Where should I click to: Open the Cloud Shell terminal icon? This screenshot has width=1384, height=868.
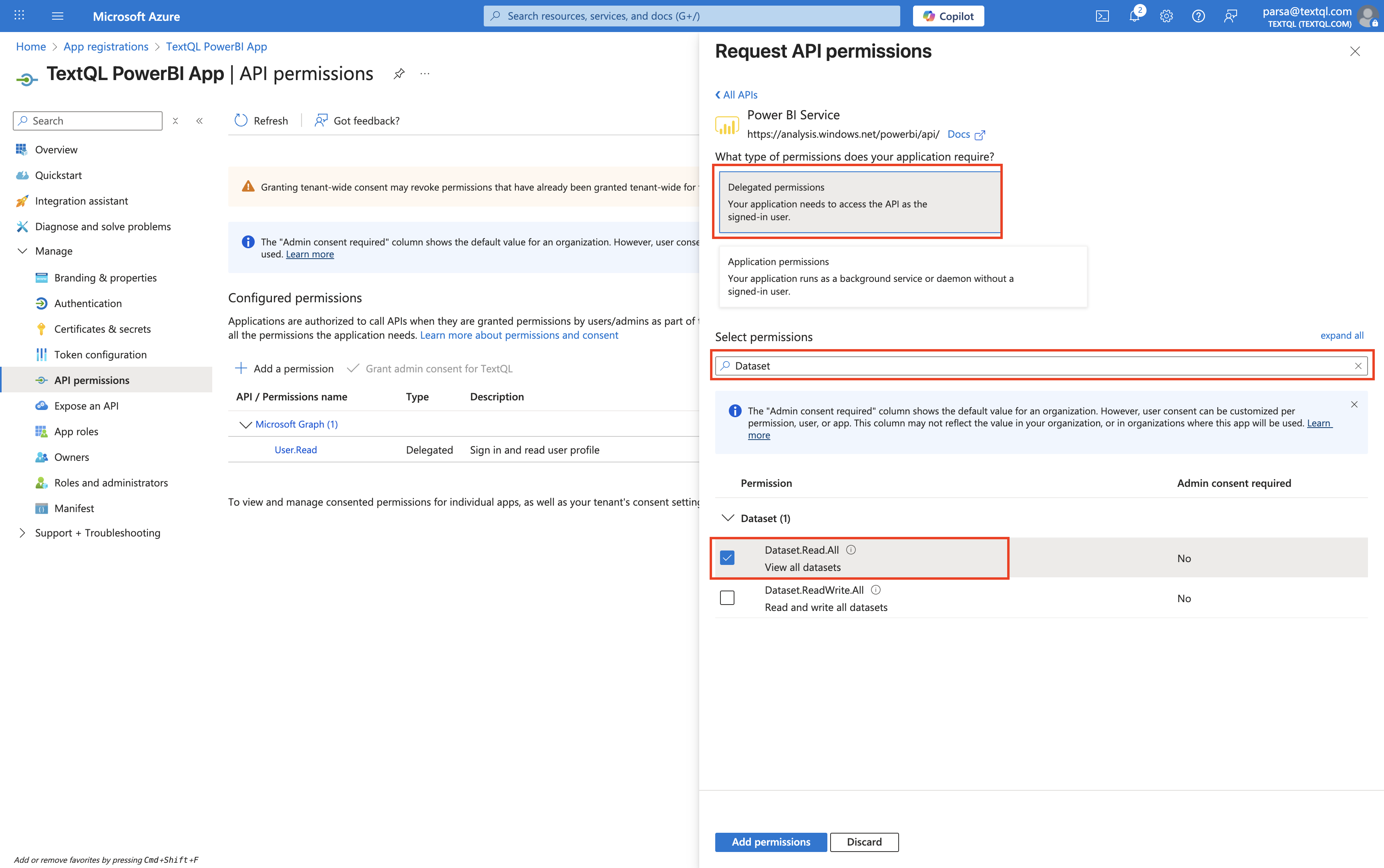[x=1102, y=16]
